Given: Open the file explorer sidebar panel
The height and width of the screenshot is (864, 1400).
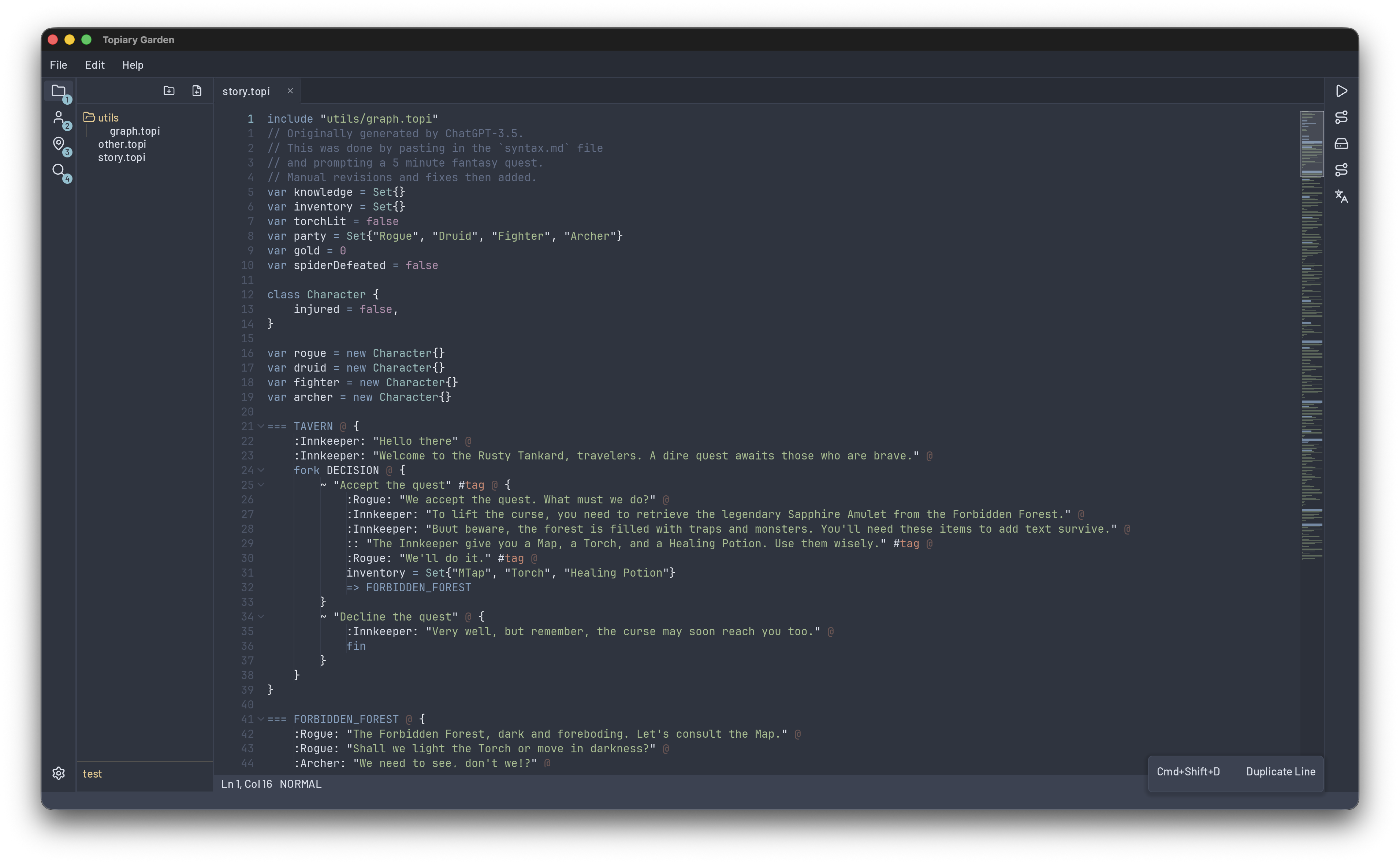Looking at the screenshot, I should click(x=58, y=91).
